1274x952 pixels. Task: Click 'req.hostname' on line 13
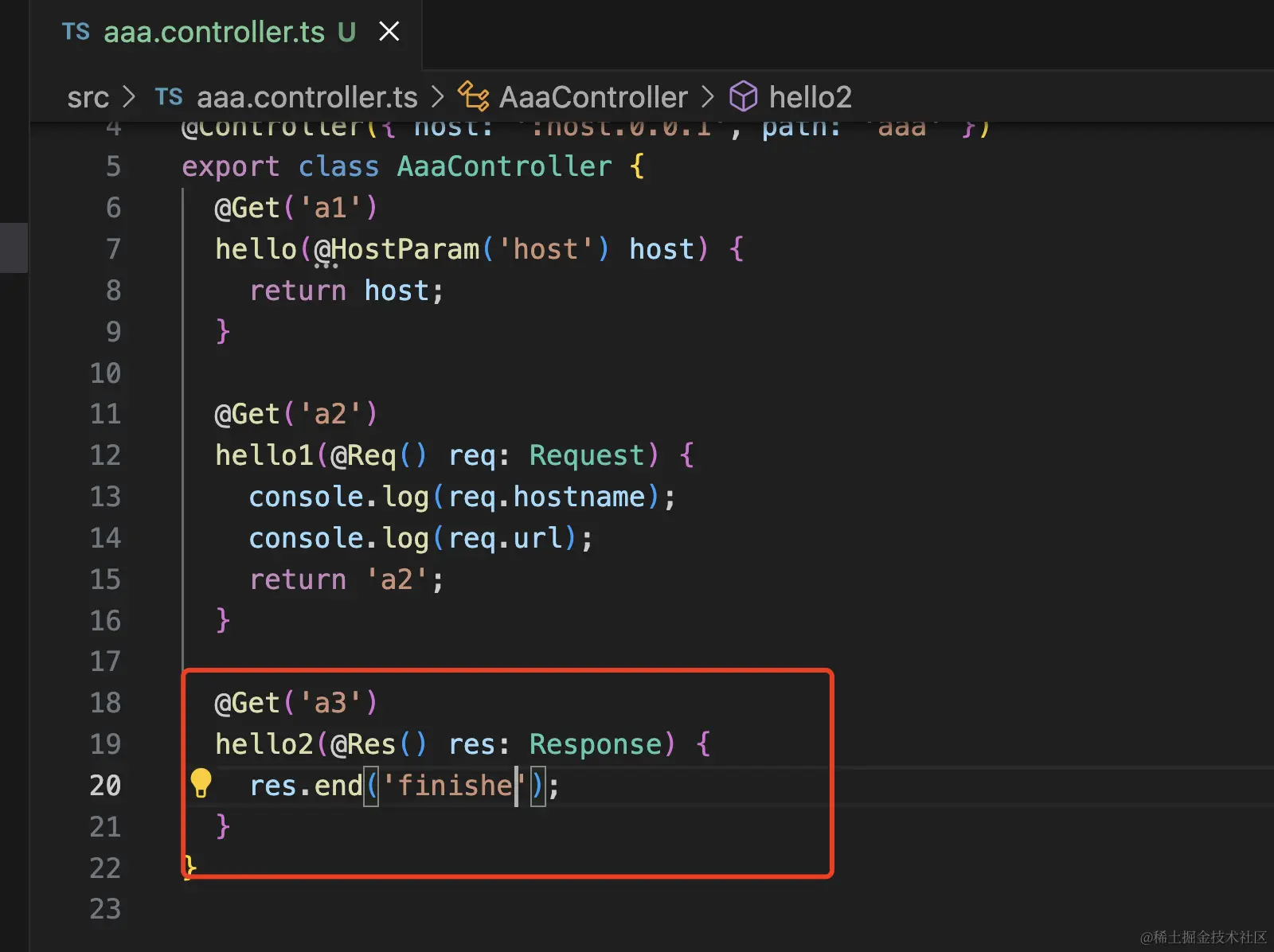(x=547, y=497)
